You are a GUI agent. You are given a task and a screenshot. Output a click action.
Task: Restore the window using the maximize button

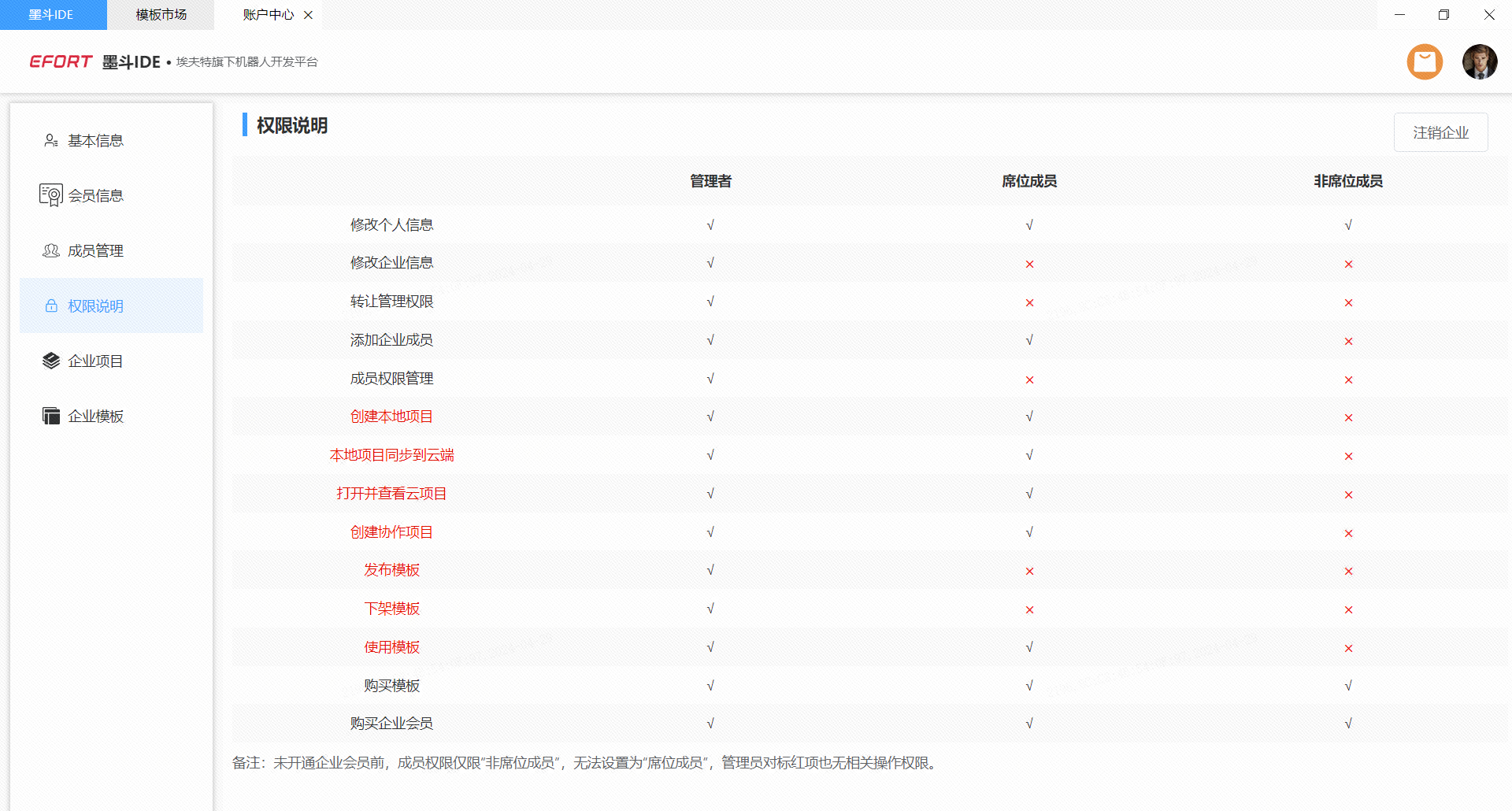1443,15
